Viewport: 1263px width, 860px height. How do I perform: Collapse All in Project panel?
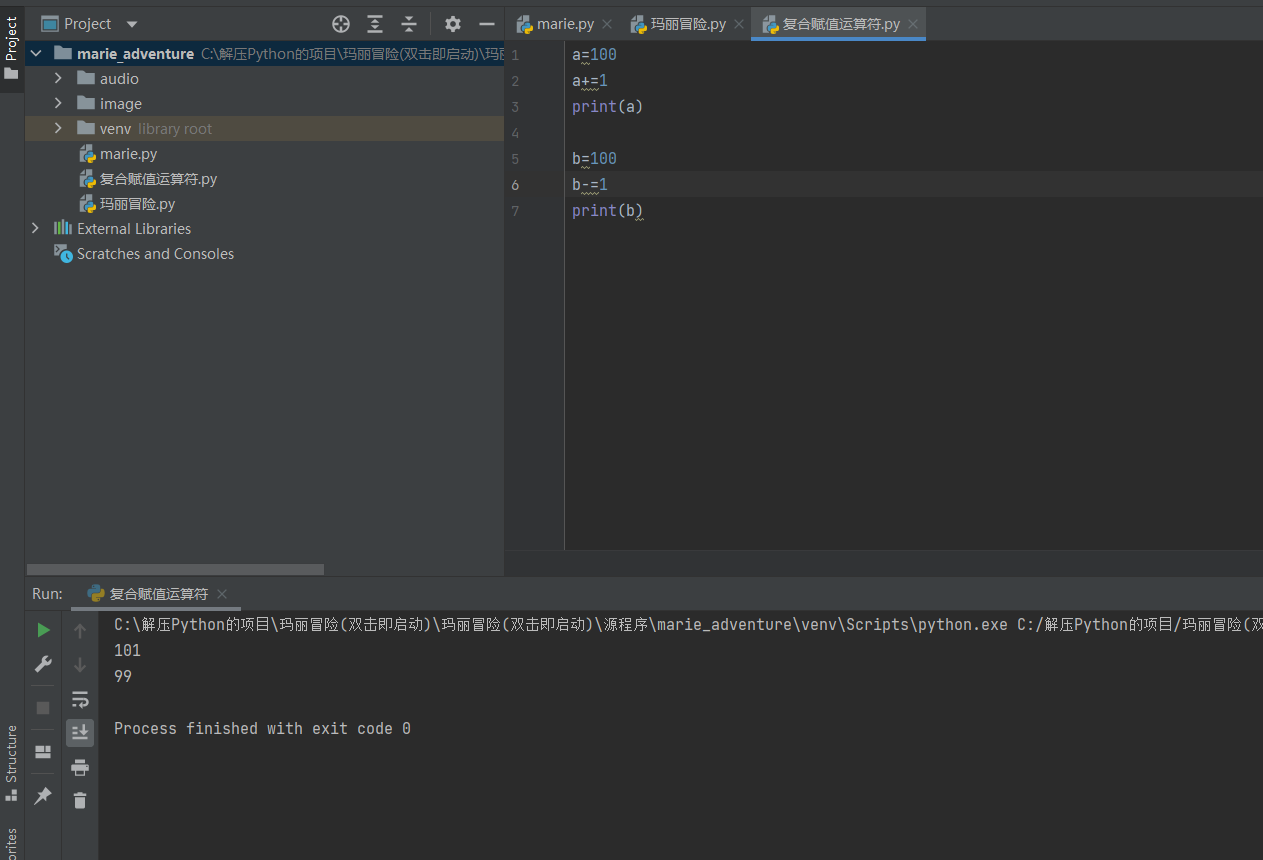tap(408, 24)
